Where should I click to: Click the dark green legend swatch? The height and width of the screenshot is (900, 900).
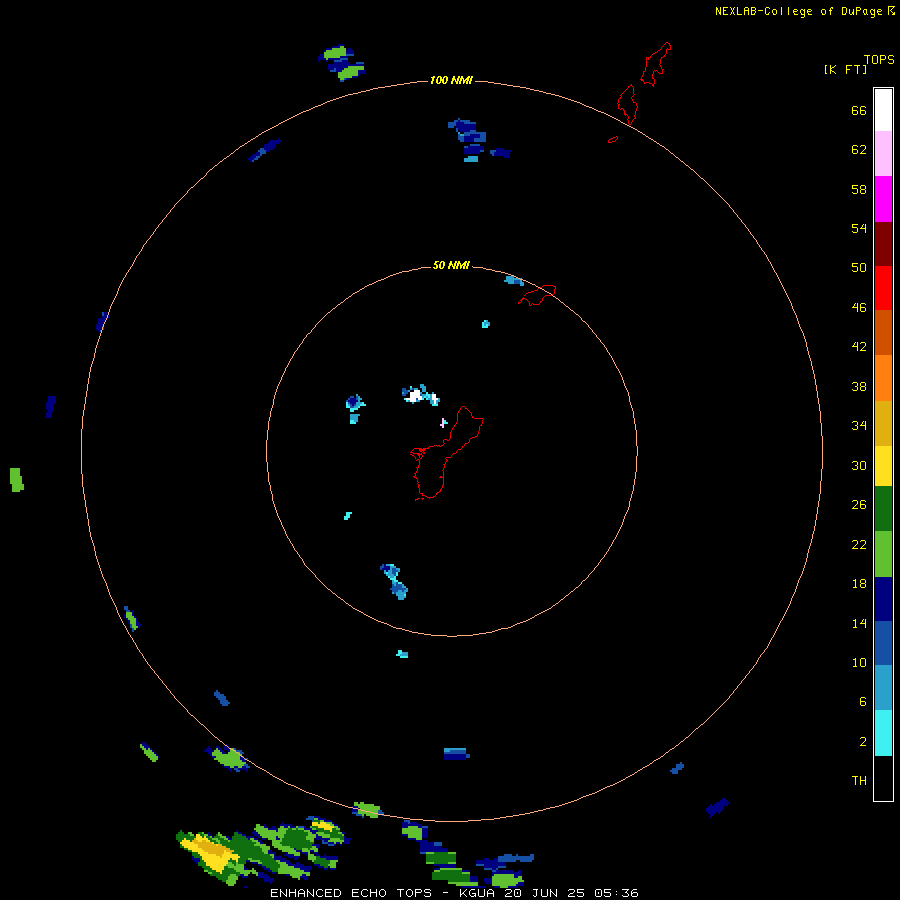click(x=883, y=509)
